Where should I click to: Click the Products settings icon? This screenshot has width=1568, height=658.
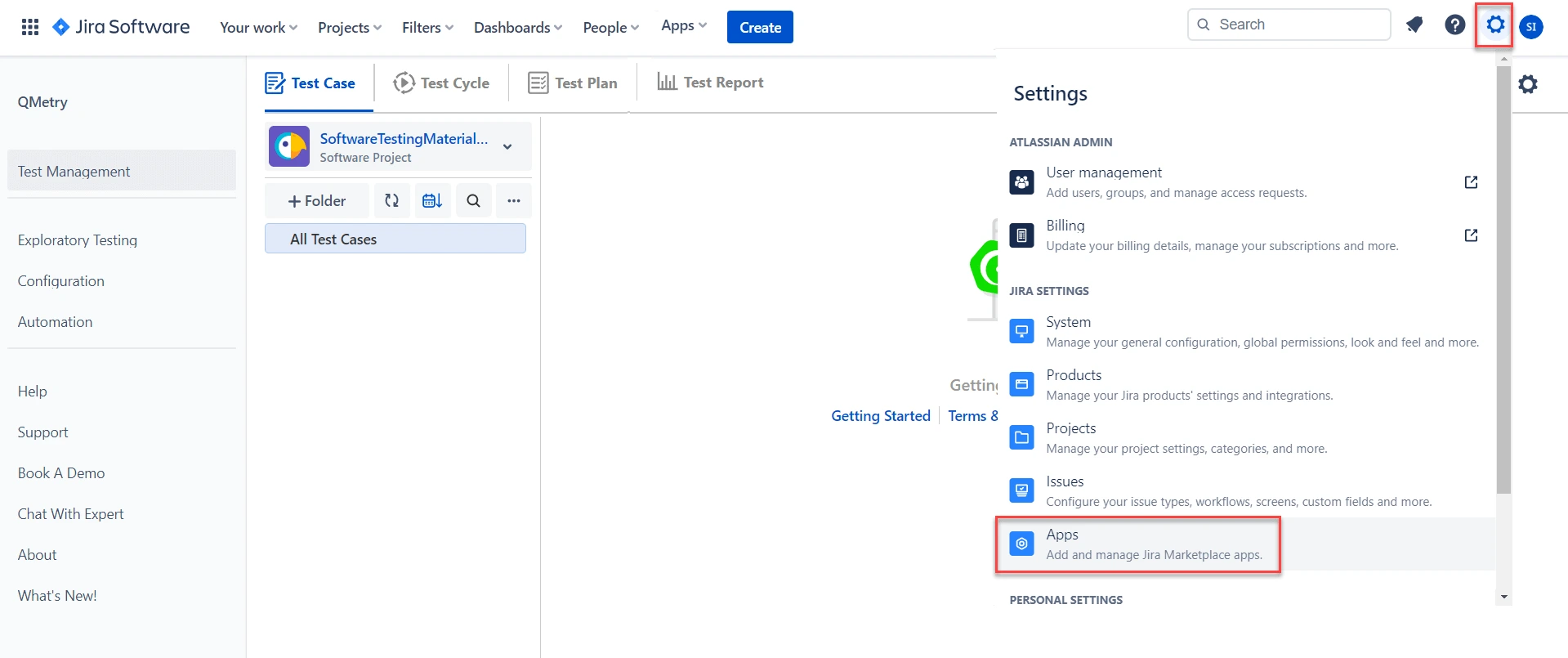(1021, 384)
